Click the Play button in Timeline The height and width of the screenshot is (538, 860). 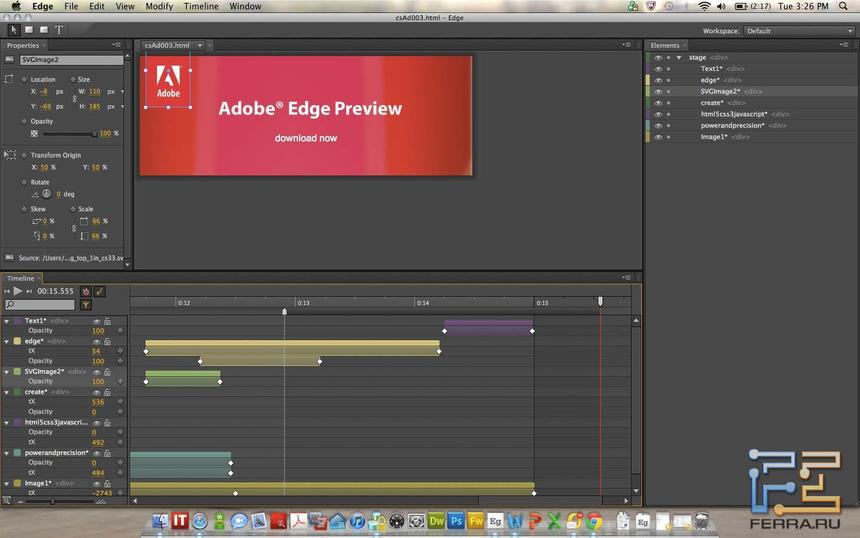[x=18, y=291]
